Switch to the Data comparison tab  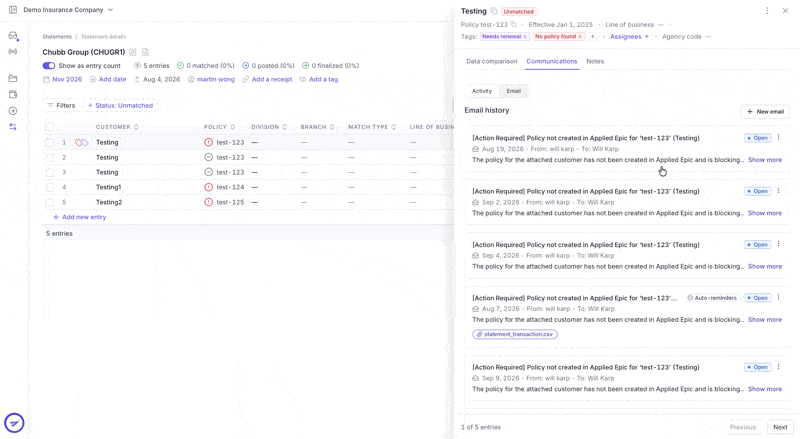[491, 61]
